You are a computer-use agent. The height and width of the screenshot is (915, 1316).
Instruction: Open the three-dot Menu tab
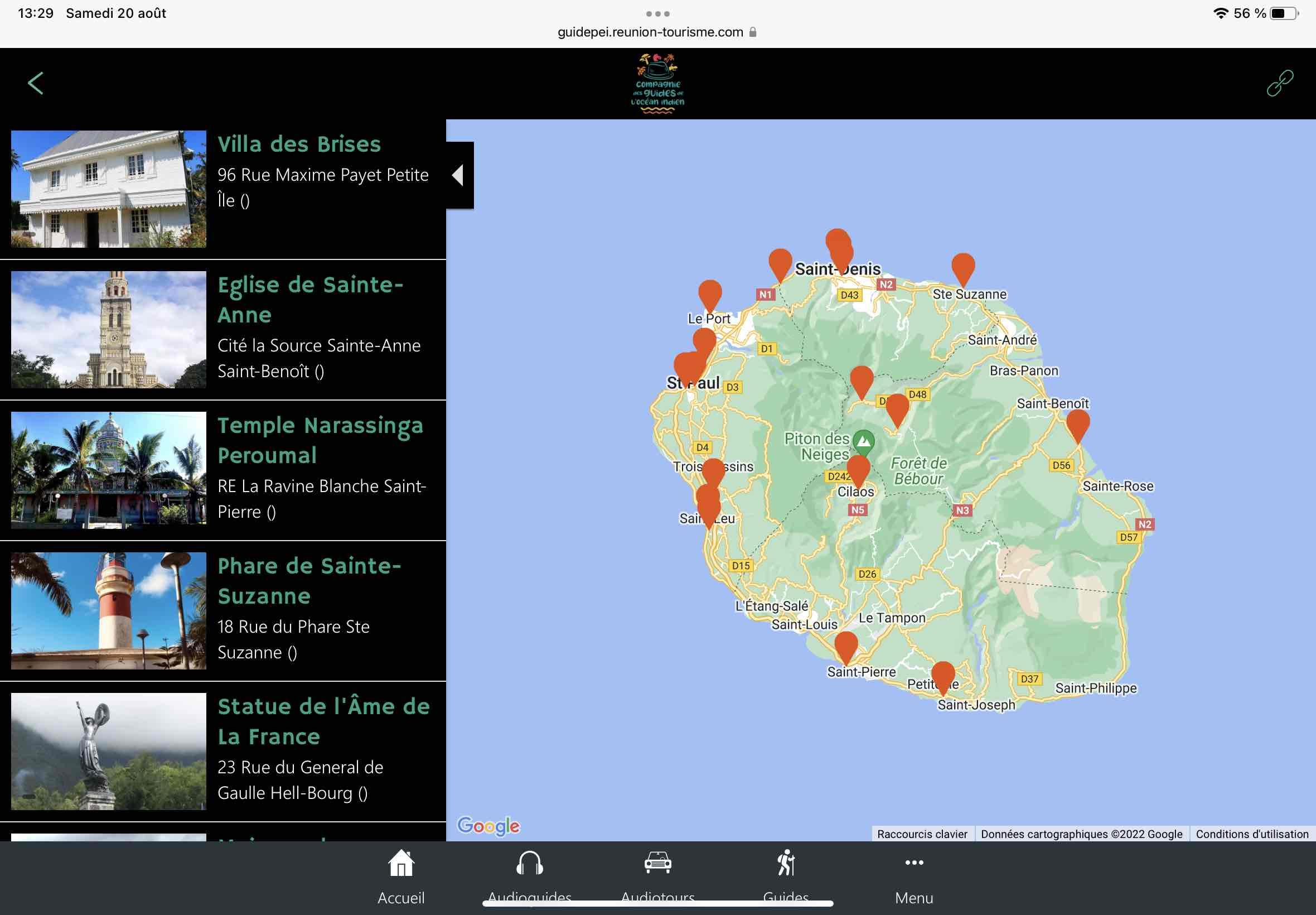pyautogui.click(x=914, y=864)
